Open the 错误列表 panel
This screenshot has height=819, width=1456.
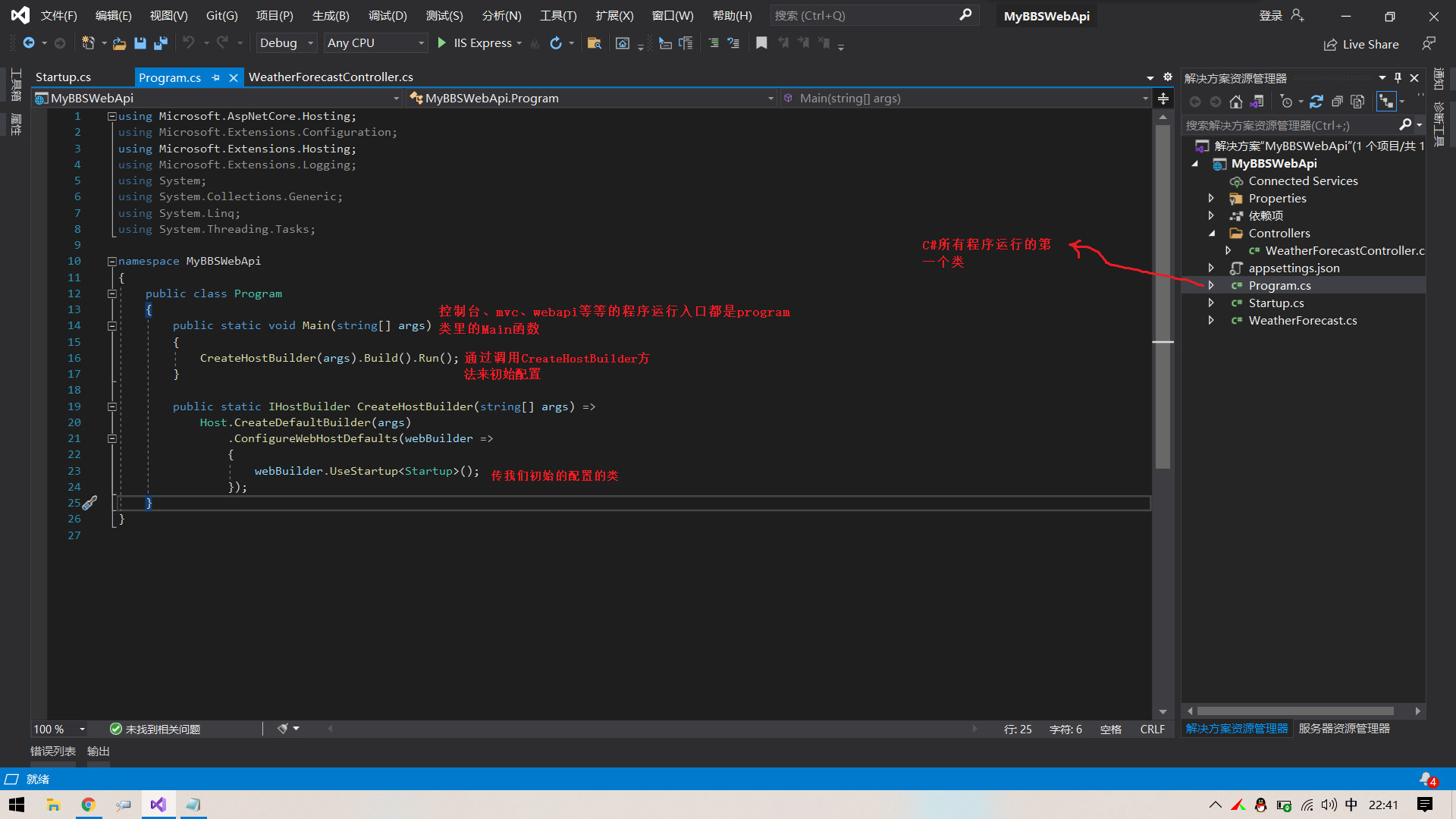tap(53, 751)
